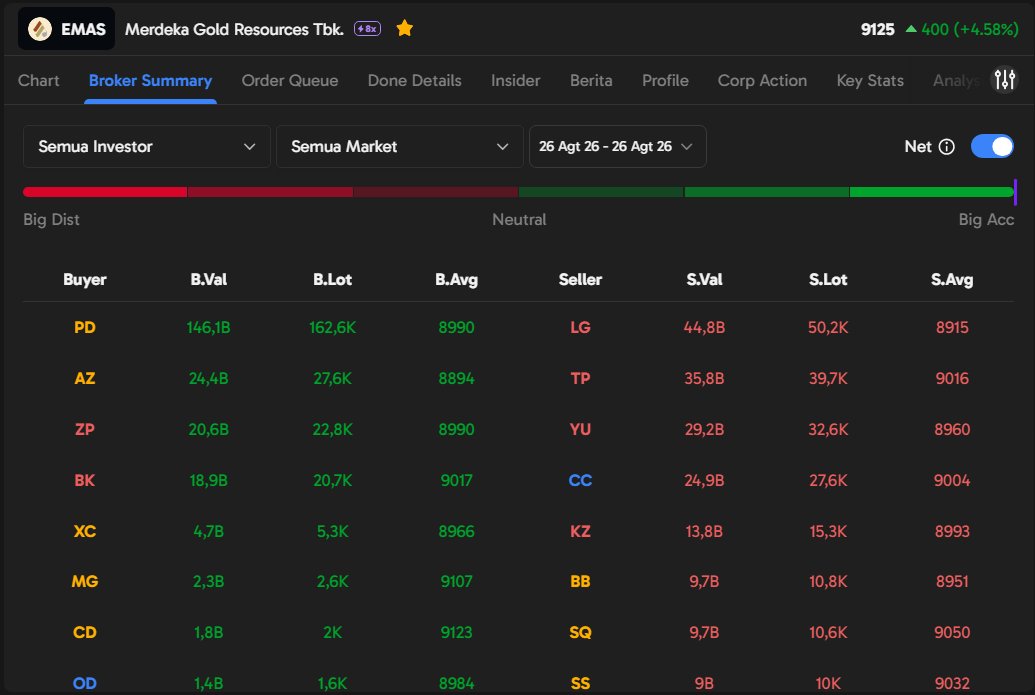Select seller broker YU

click(580, 429)
